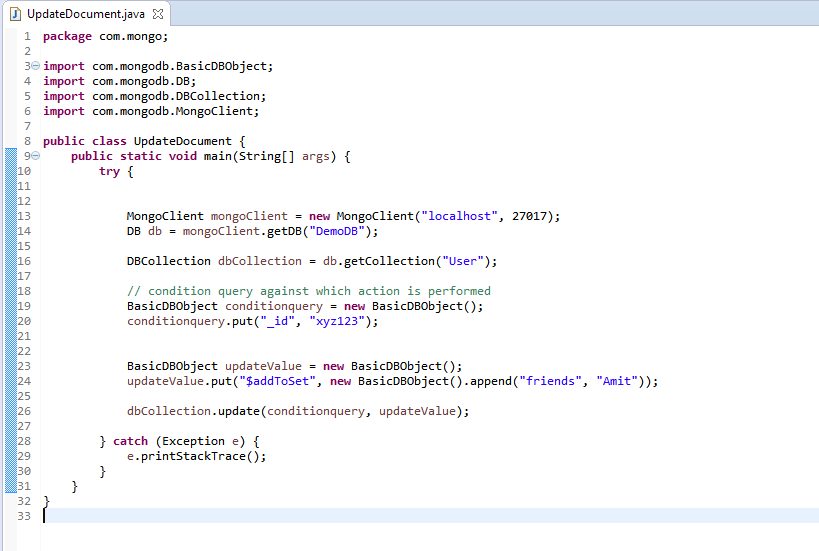Click the class name UpdateDocument

[x=183, y=142]
